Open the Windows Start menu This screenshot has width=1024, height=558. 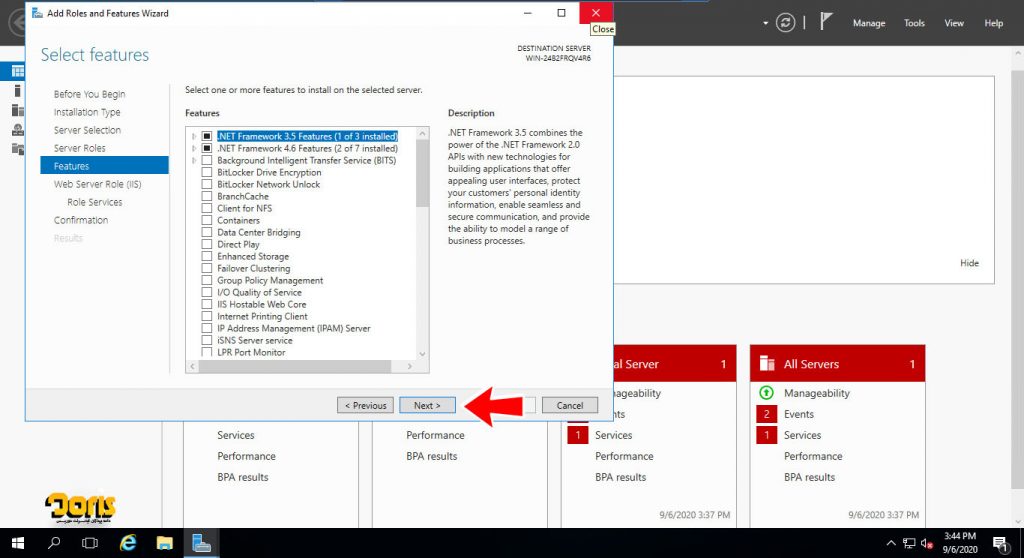pos(18,543)
